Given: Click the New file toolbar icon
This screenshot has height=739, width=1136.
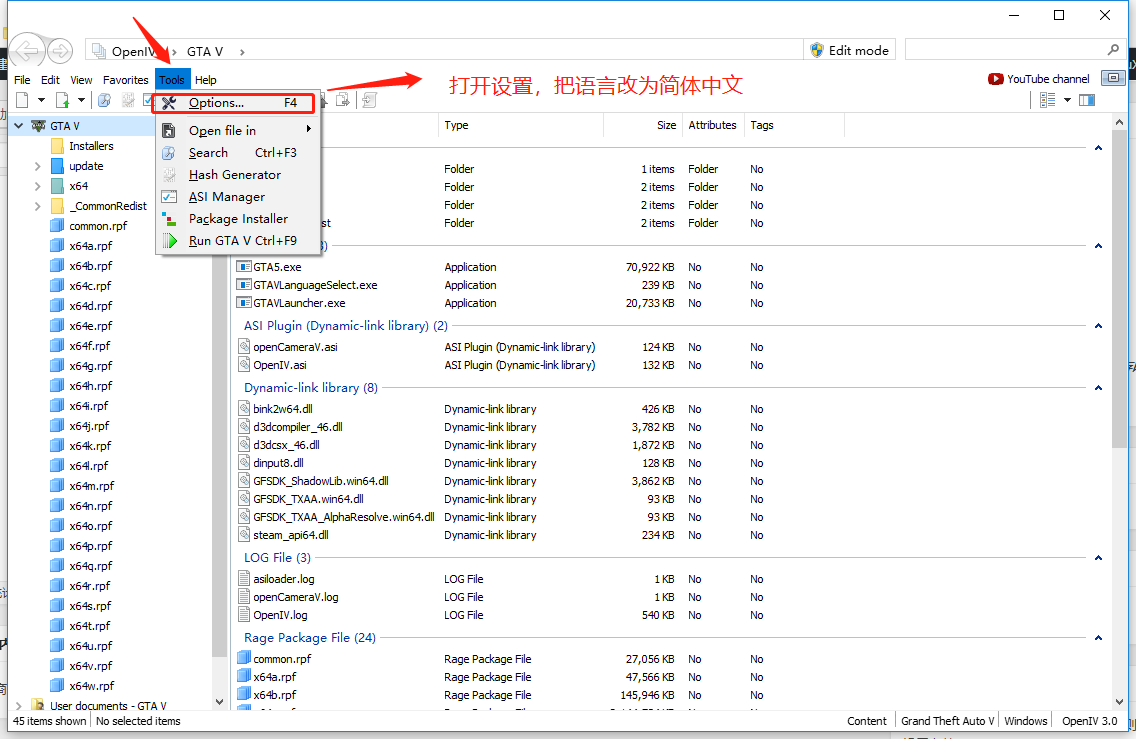Looking at the screenshot, I should [x=22, y=100].
